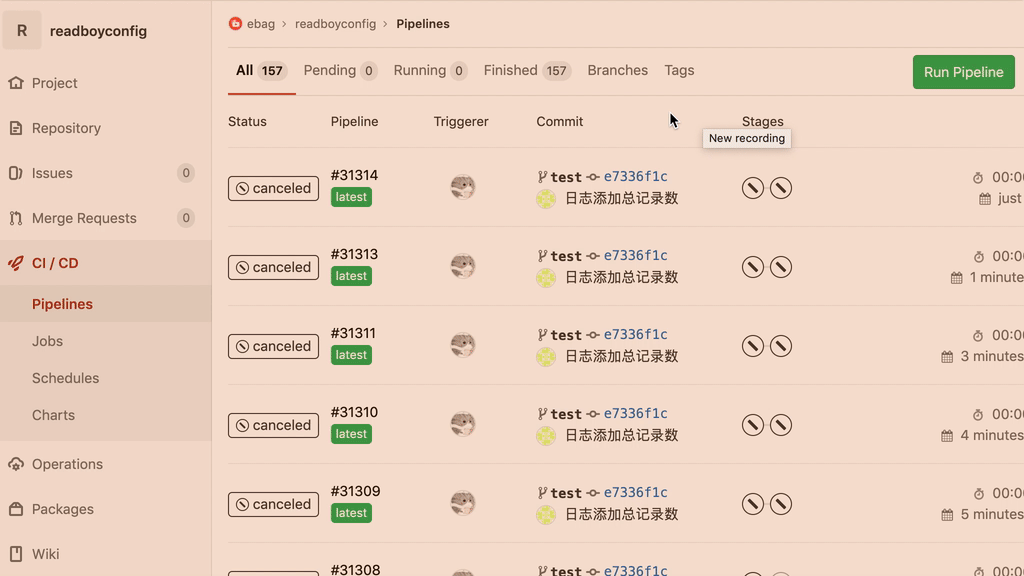
Task: Click the Packages bag icon
Action: click(x=16, y=509)
